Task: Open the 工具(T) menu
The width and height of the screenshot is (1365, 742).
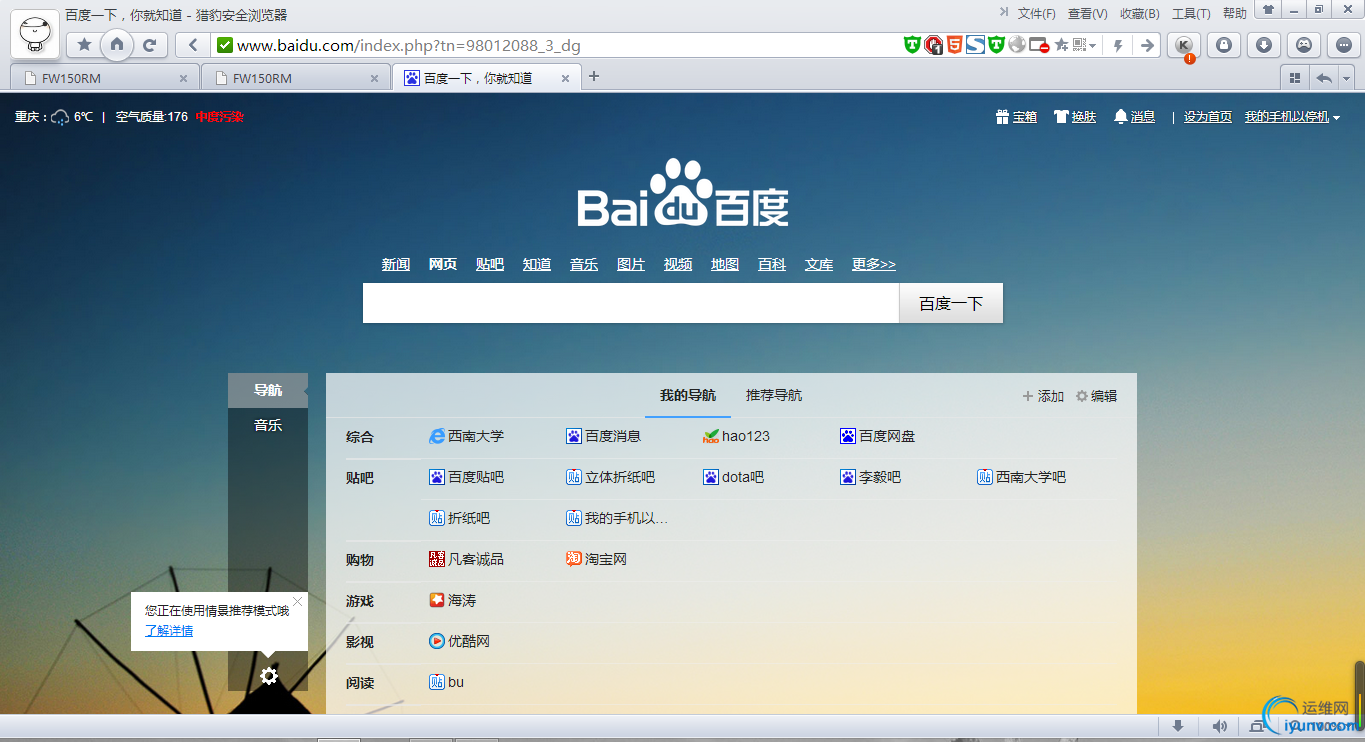Action: (x=1191, y=13)
